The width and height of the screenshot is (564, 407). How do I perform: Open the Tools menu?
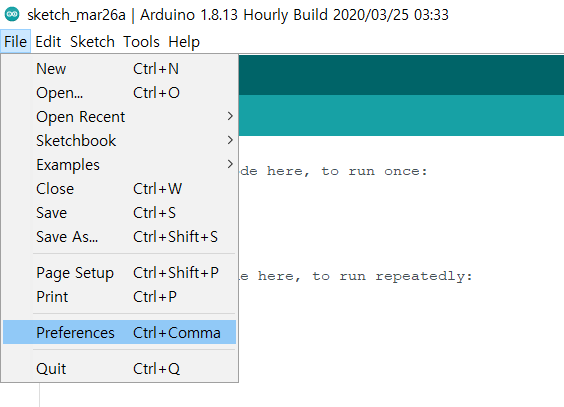(141, 42)
